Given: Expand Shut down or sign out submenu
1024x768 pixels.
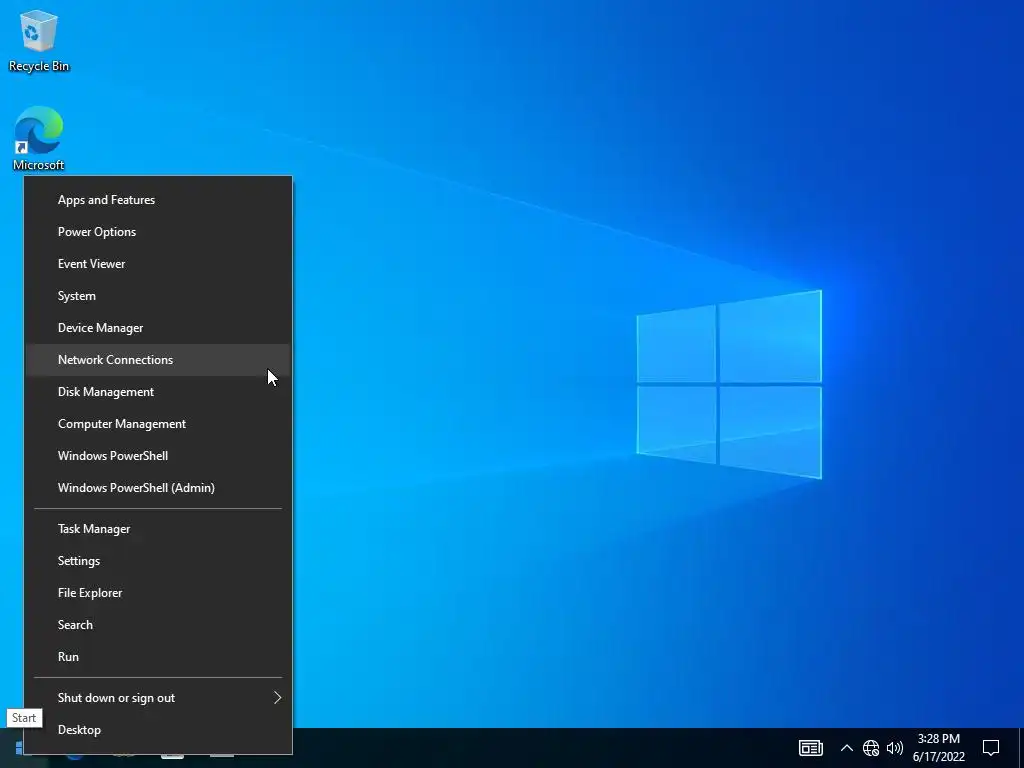Looking at the screenshot, I should [x=158, y=698].
